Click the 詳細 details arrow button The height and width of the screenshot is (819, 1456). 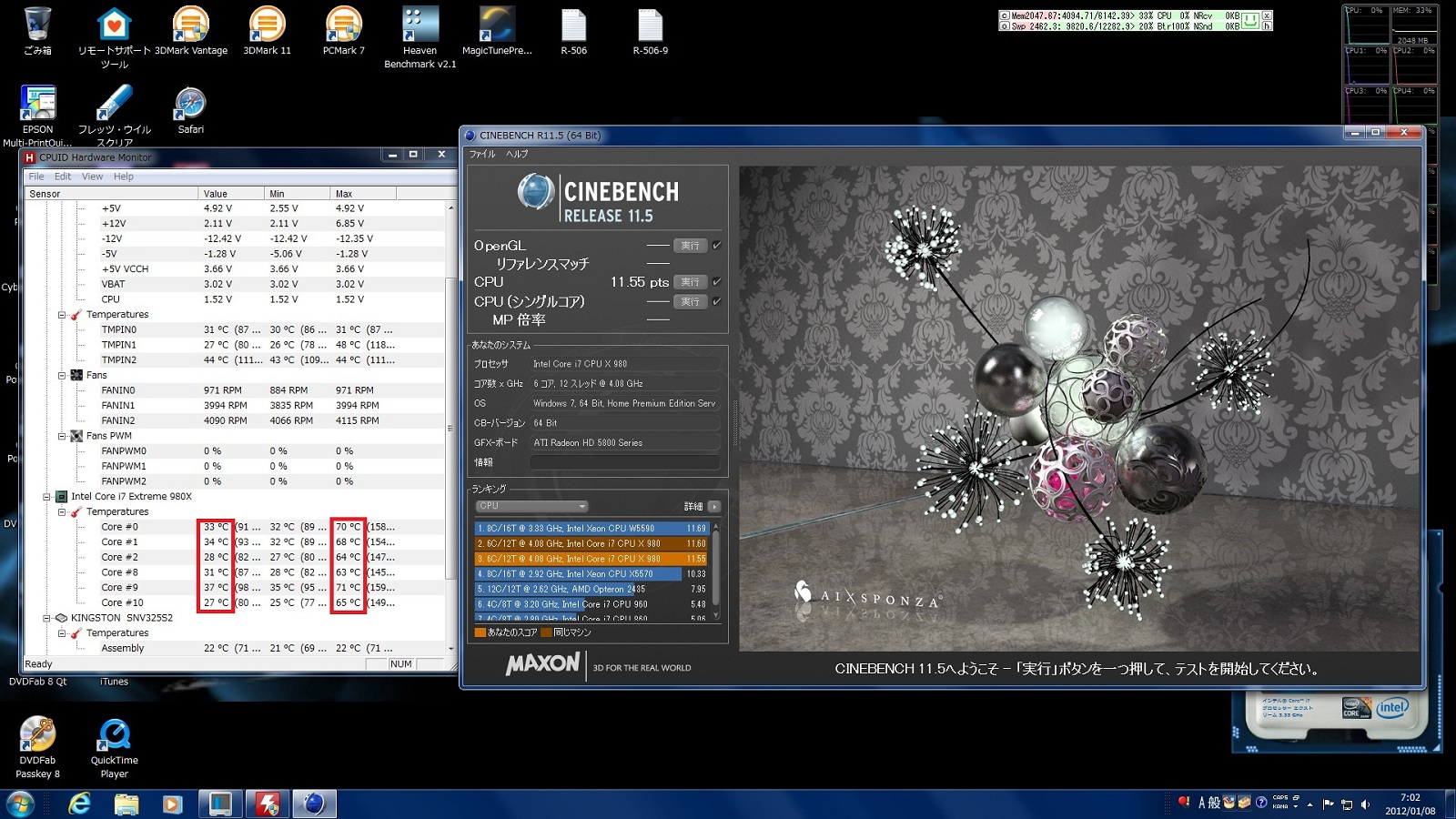click(714, 507)
